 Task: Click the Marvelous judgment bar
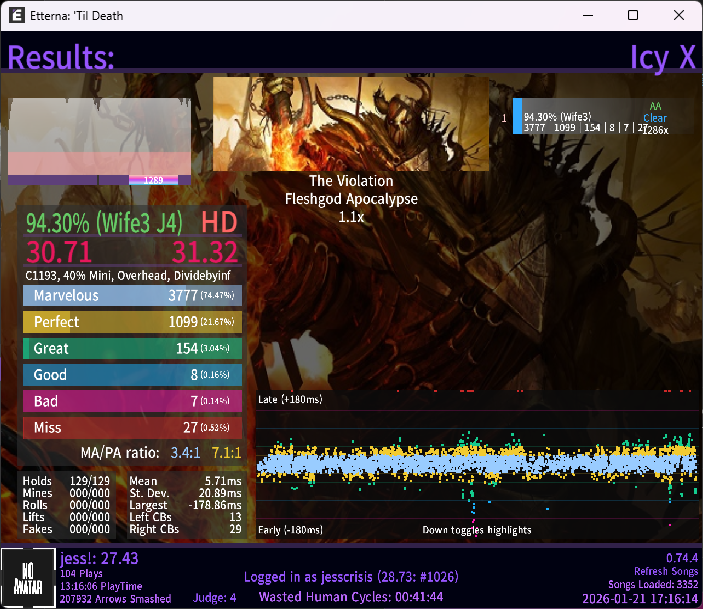click(132, 296)
